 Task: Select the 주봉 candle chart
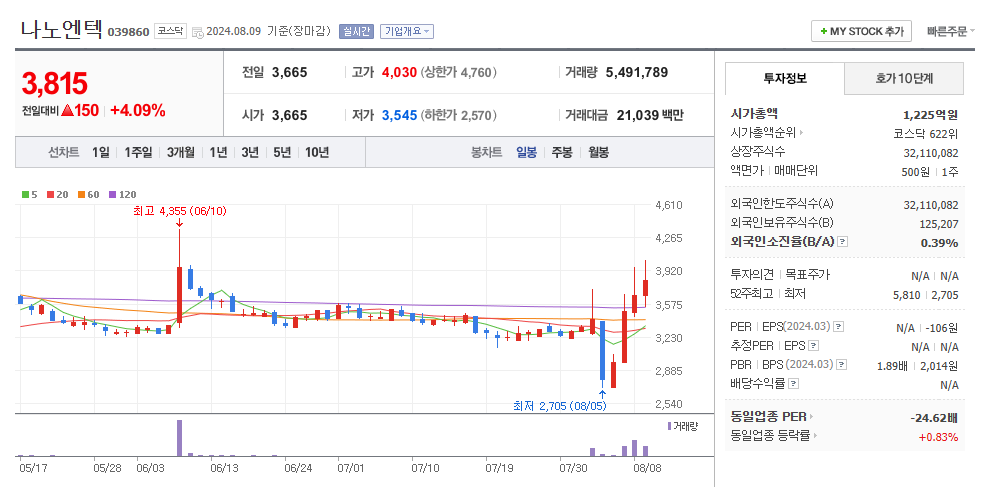(x=562, y=152)
